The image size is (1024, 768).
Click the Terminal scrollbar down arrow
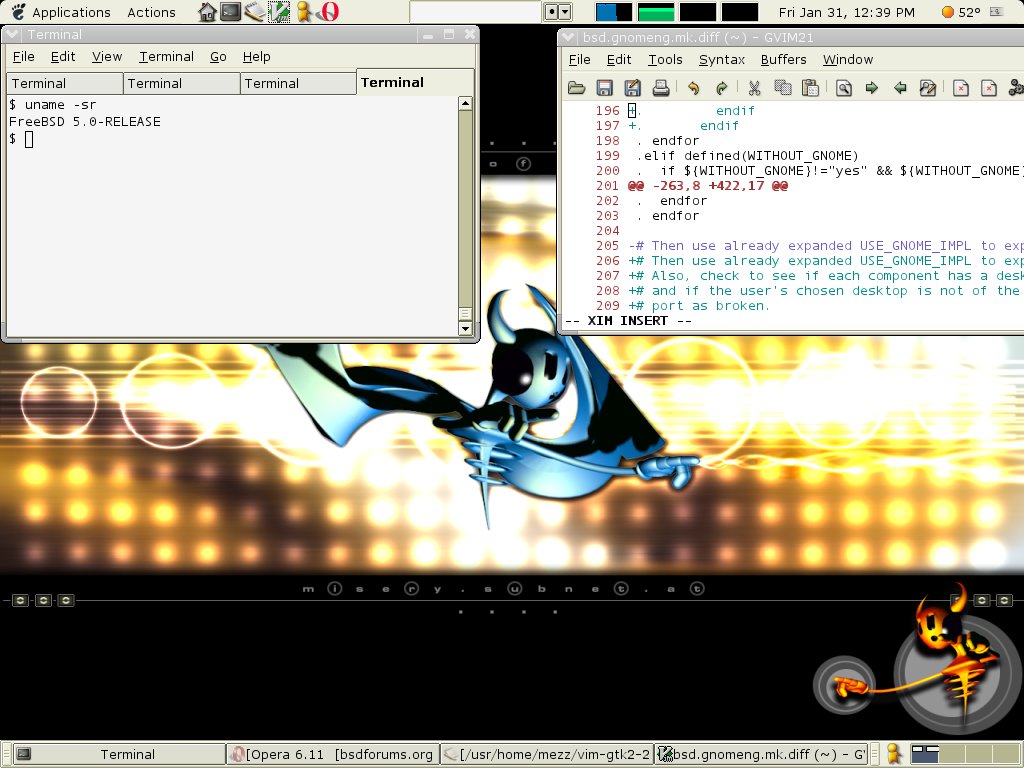click(465, 328)
